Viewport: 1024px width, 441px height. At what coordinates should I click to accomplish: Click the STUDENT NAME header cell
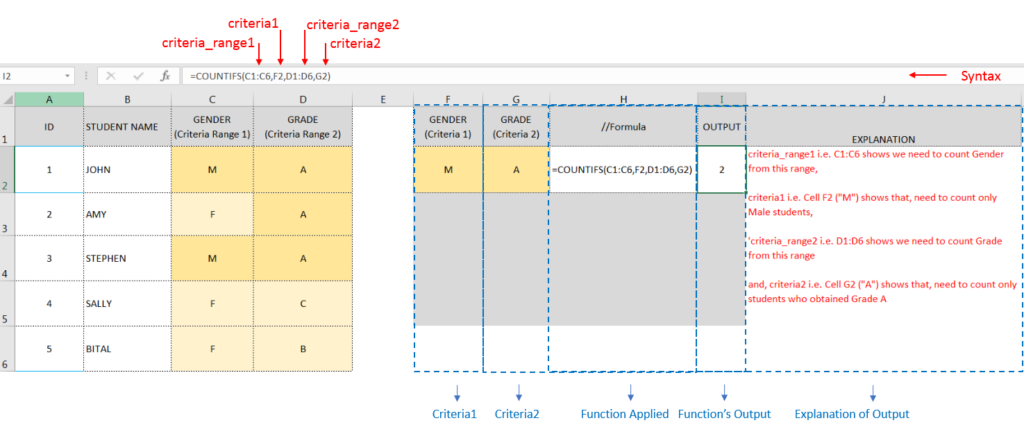pos(127,127)
